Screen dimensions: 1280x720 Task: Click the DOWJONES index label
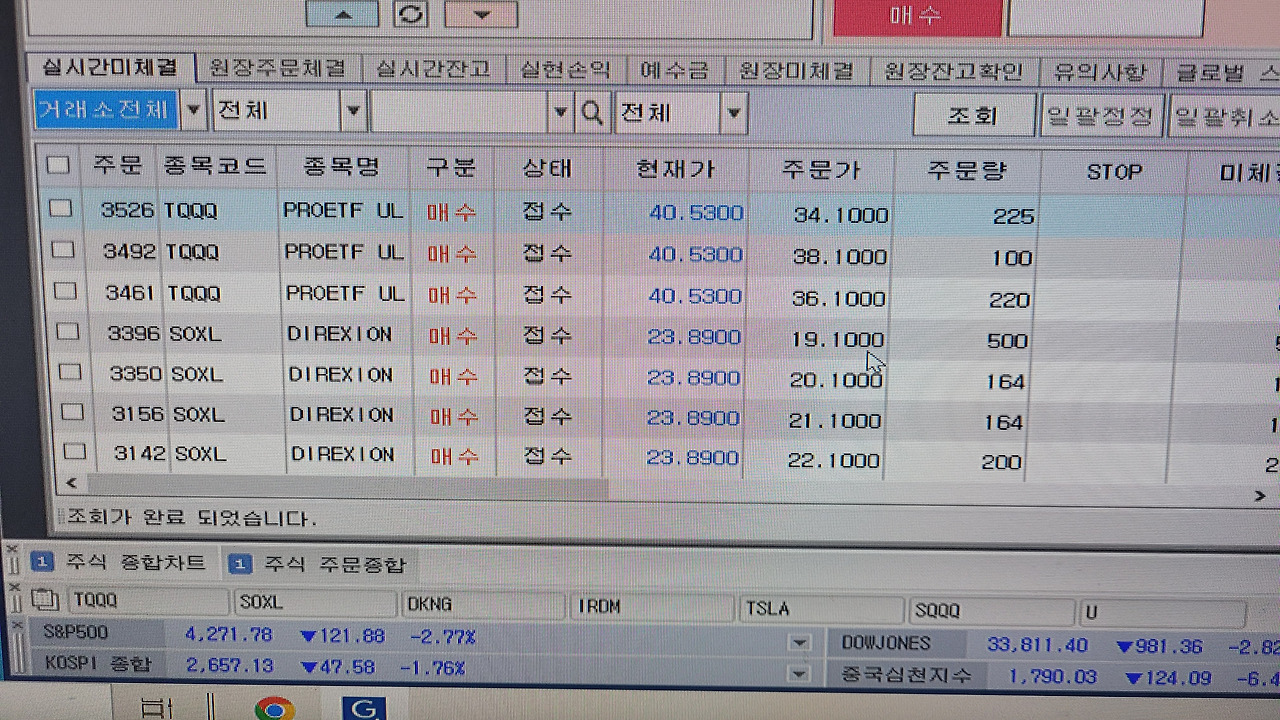point(886,643)
